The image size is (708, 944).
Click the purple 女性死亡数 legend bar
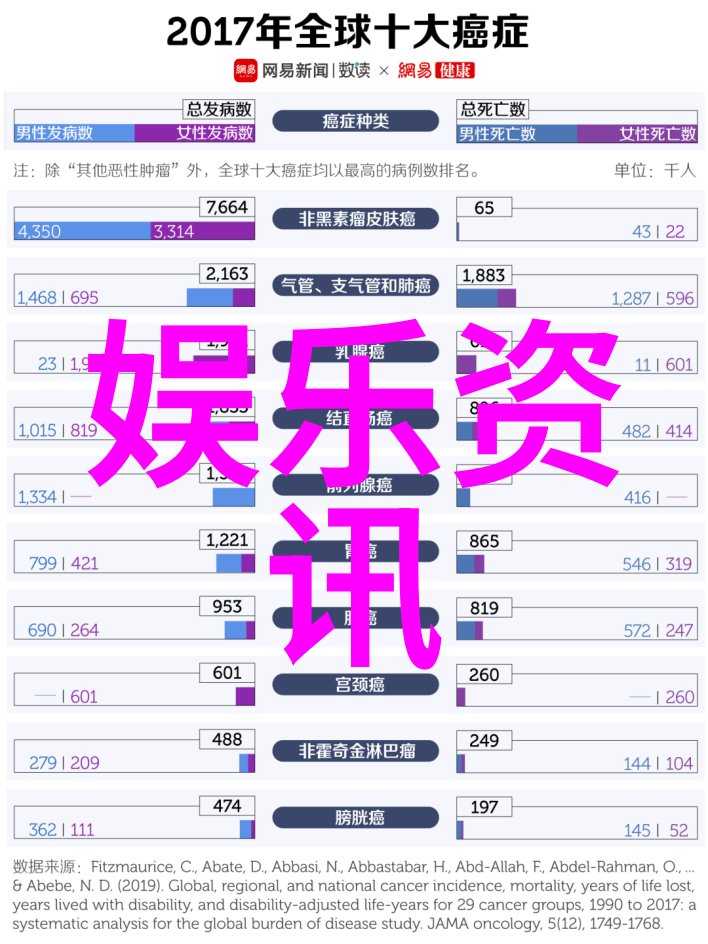point(637,134)
